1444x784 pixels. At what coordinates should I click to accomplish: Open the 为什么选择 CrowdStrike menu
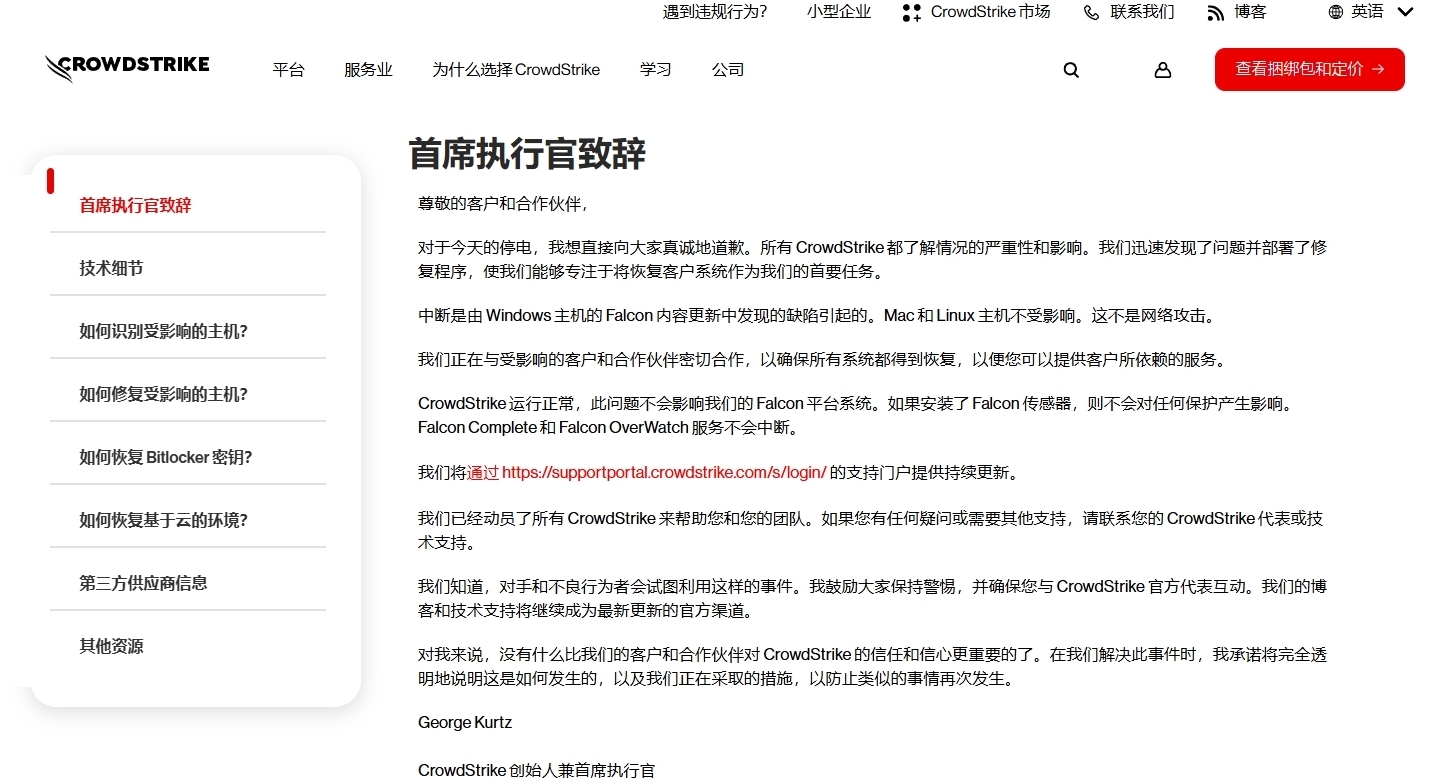coord(516,70)
